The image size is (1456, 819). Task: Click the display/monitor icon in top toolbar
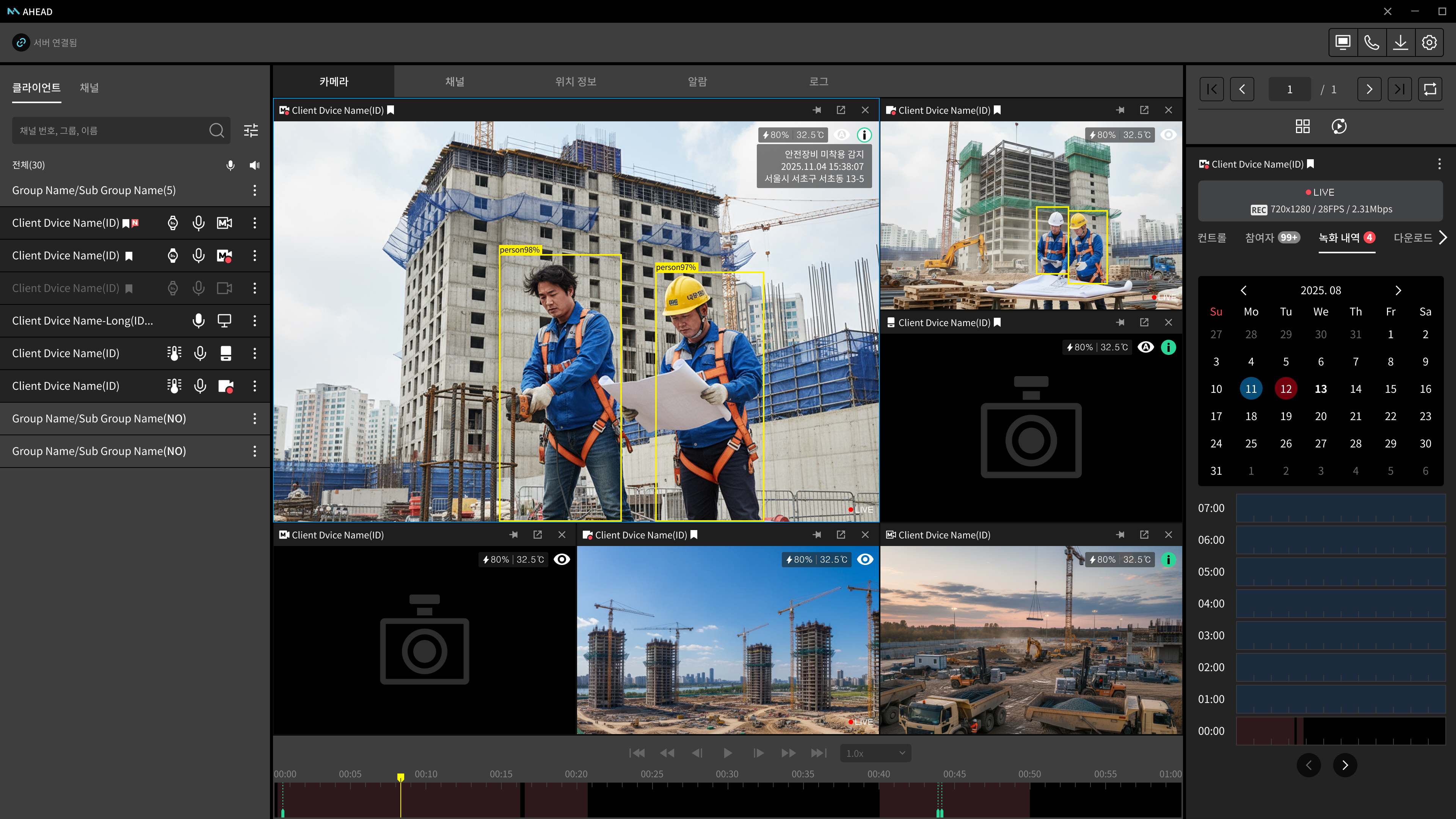coord(1342,42)
